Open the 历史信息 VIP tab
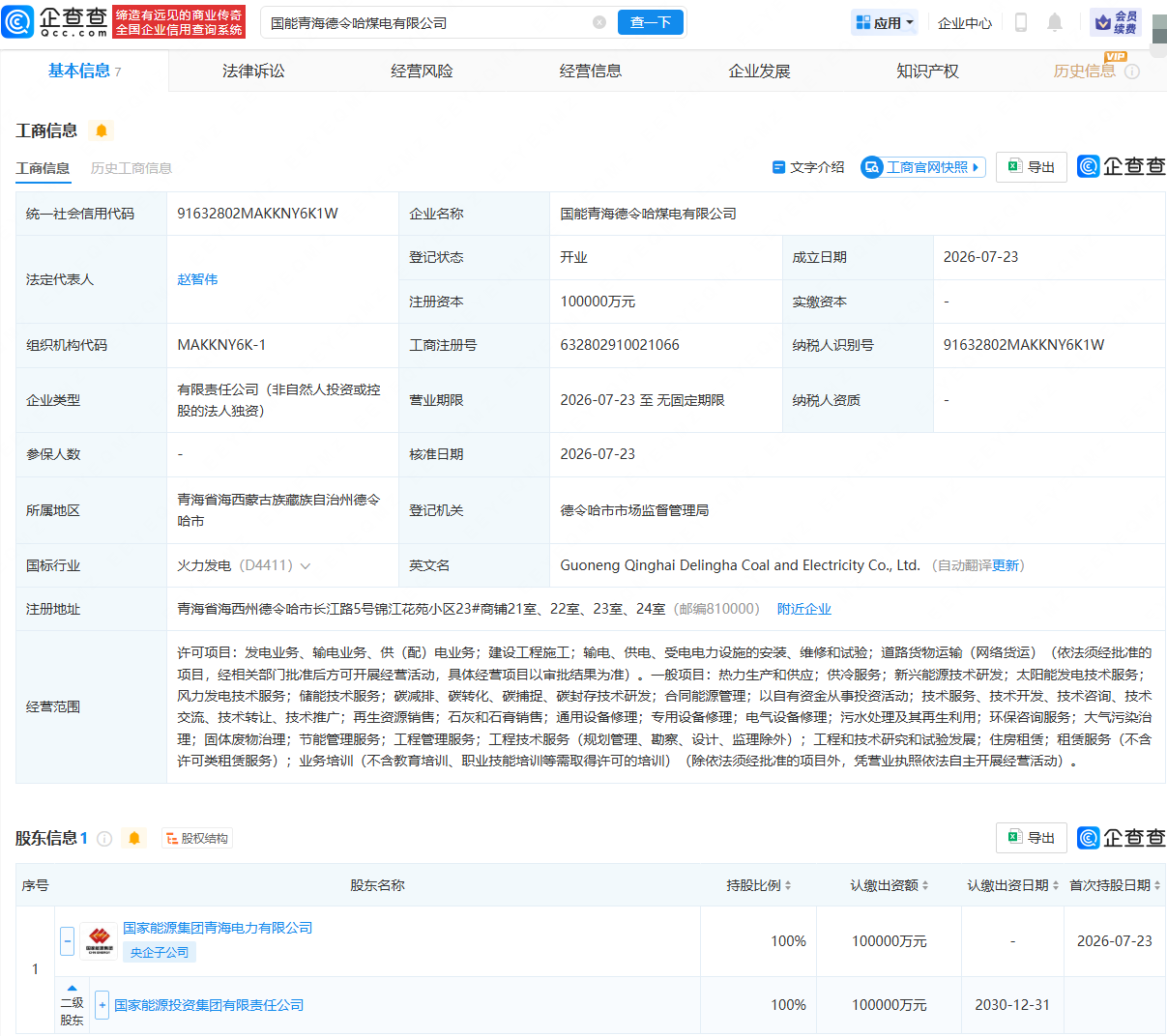 coord(1084,71)
